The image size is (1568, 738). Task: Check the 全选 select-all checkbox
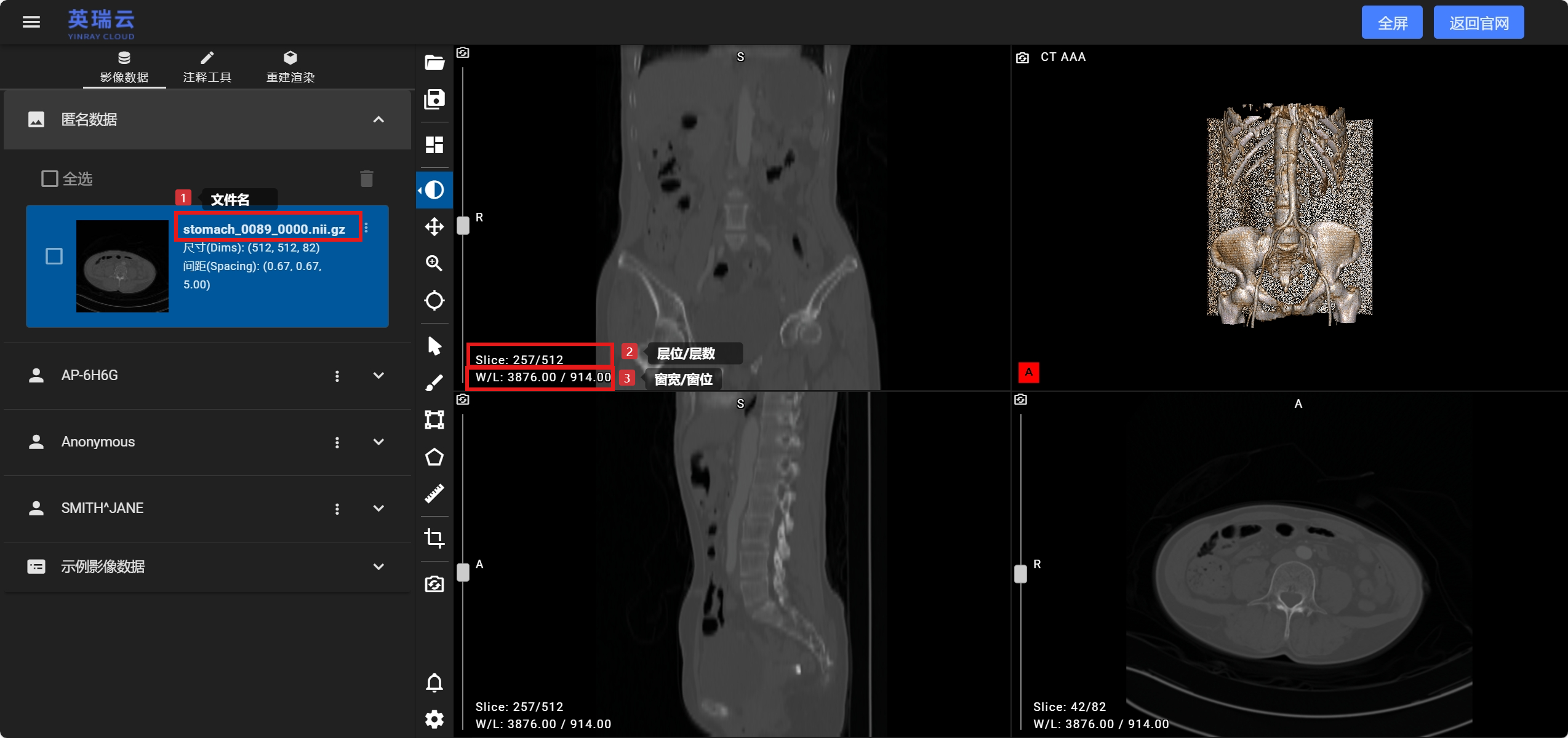[x=50, y=179]
